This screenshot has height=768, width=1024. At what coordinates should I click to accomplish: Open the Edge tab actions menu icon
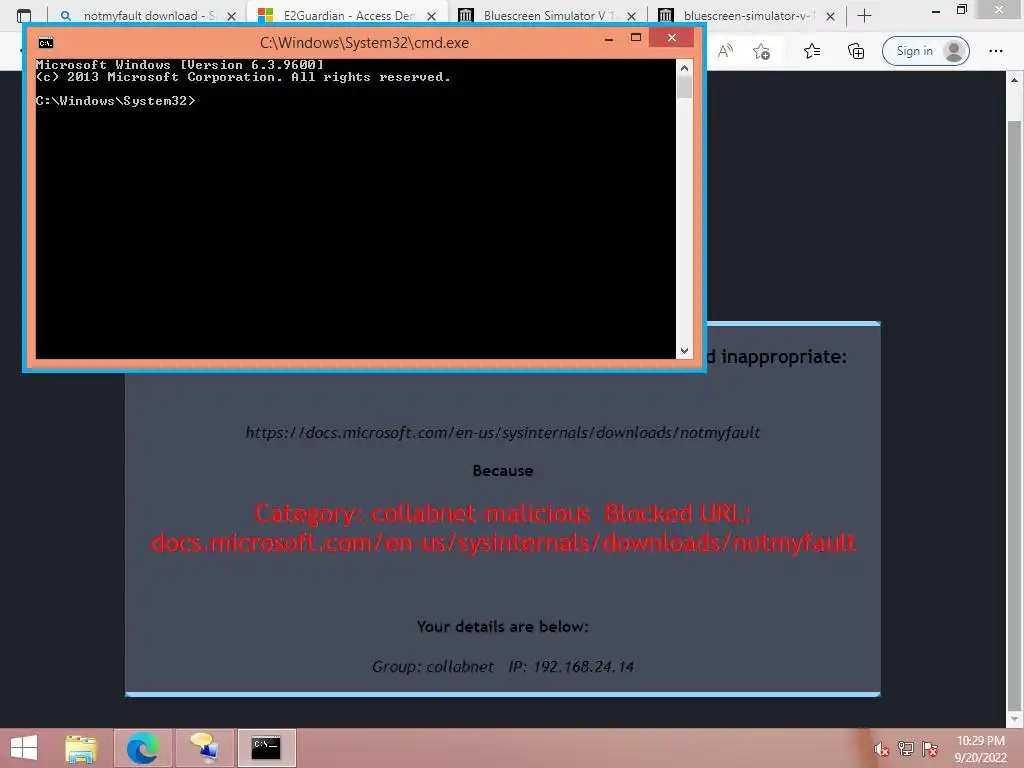click(x=24, y=15)
